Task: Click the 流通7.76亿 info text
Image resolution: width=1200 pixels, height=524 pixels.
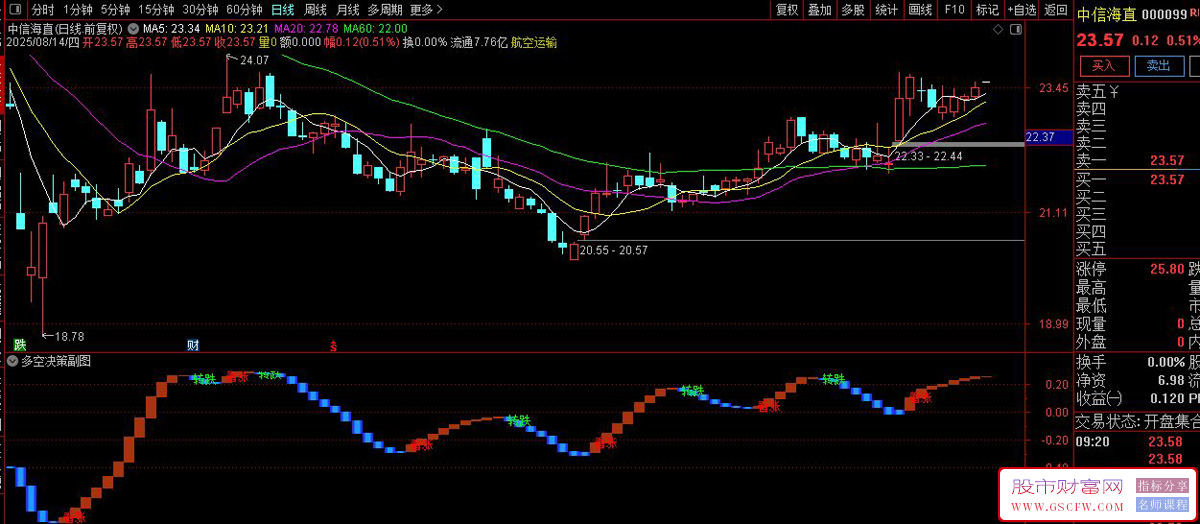Action: (x=478, y=43)
